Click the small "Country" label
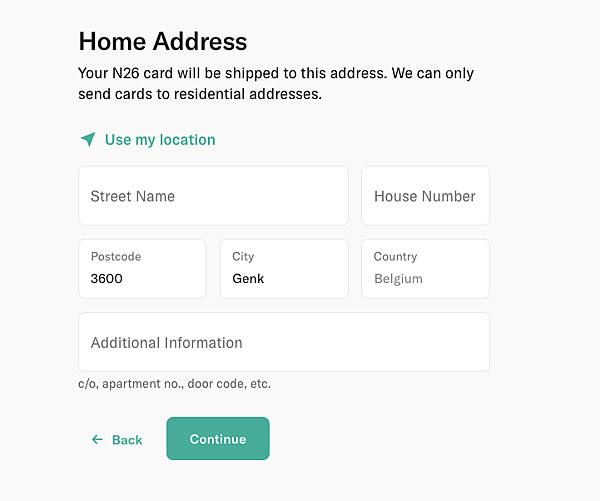 click(x=395, y=256)
